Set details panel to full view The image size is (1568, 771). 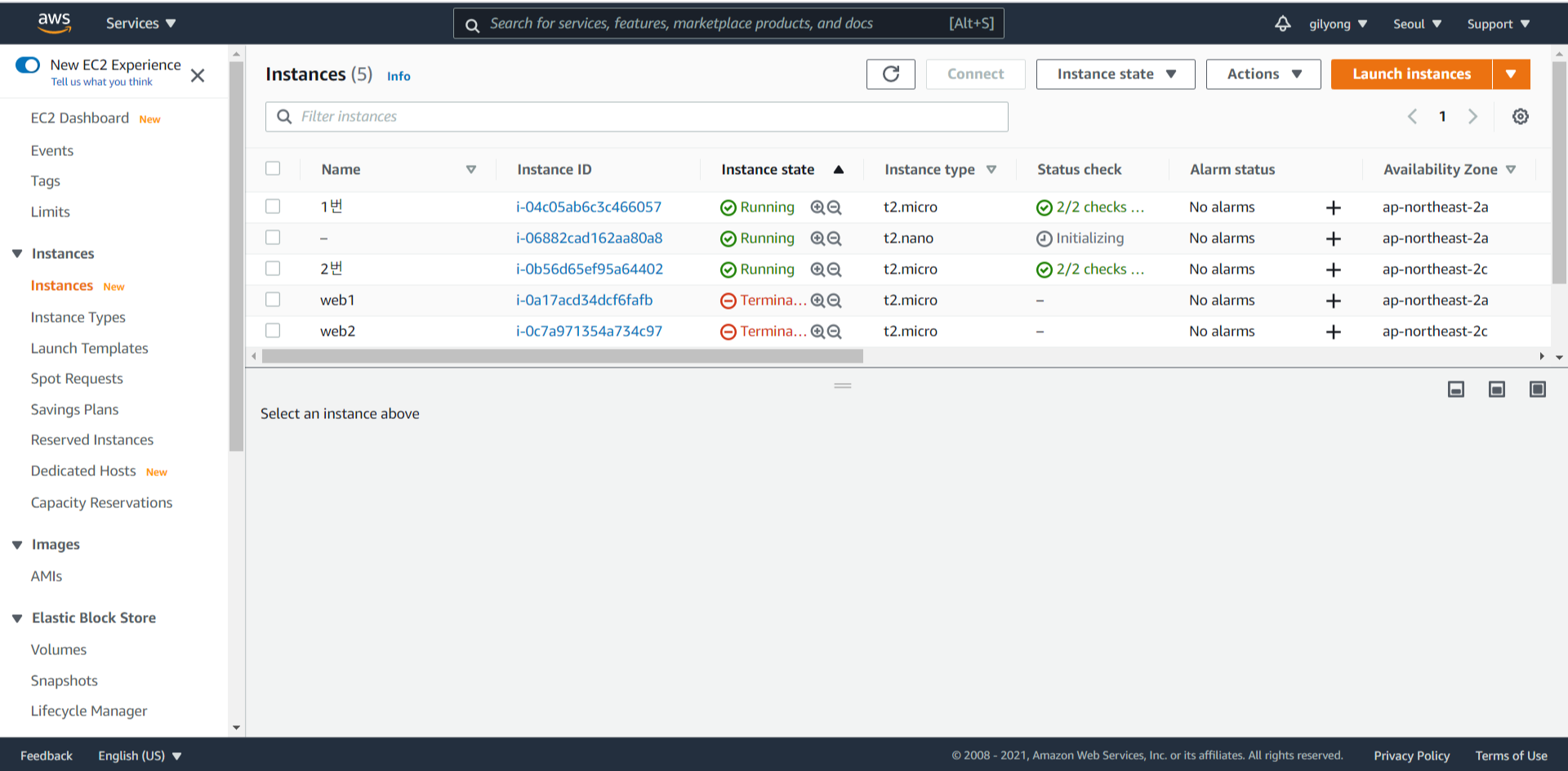click(1538, 390)
